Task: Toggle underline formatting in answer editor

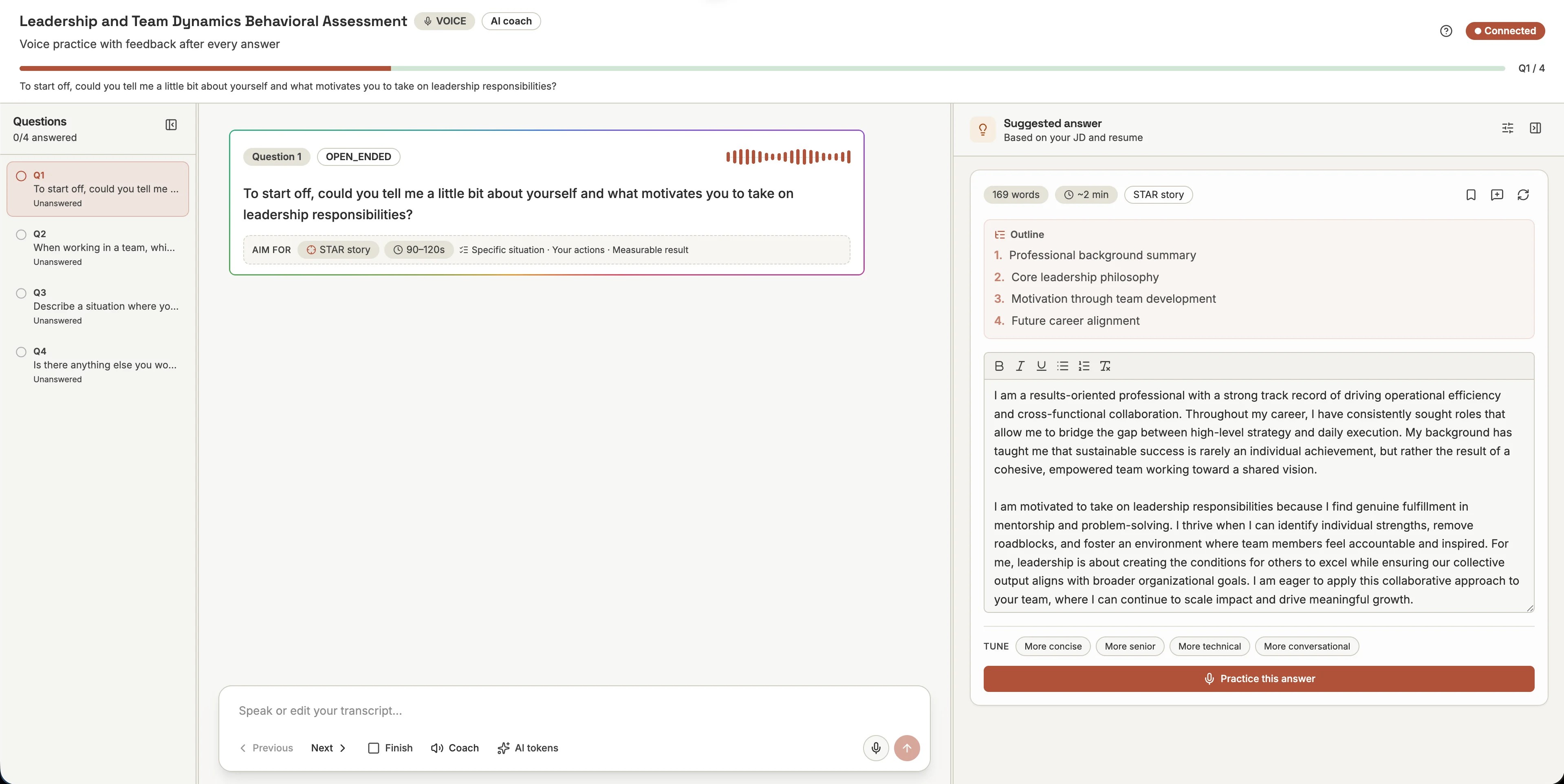Action: point(1041,366)
